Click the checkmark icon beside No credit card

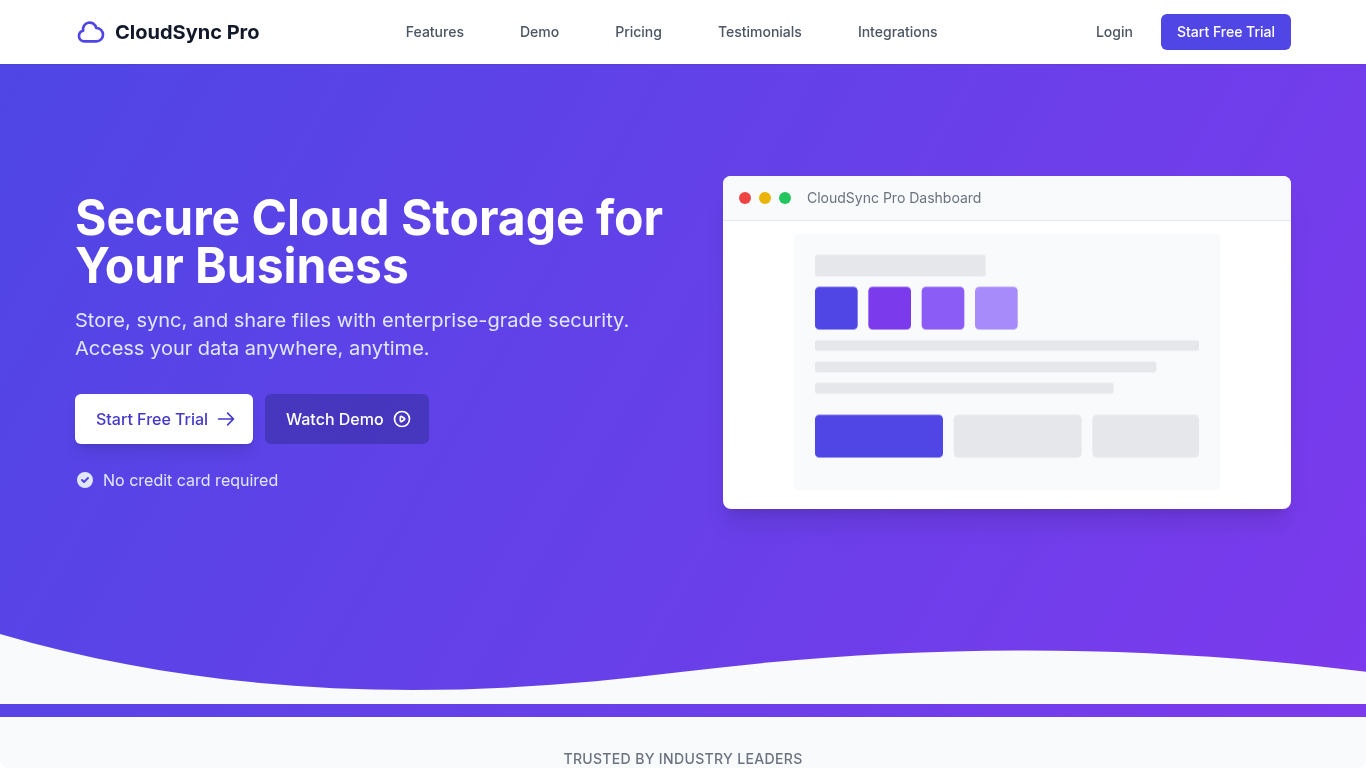click(85, 480)
